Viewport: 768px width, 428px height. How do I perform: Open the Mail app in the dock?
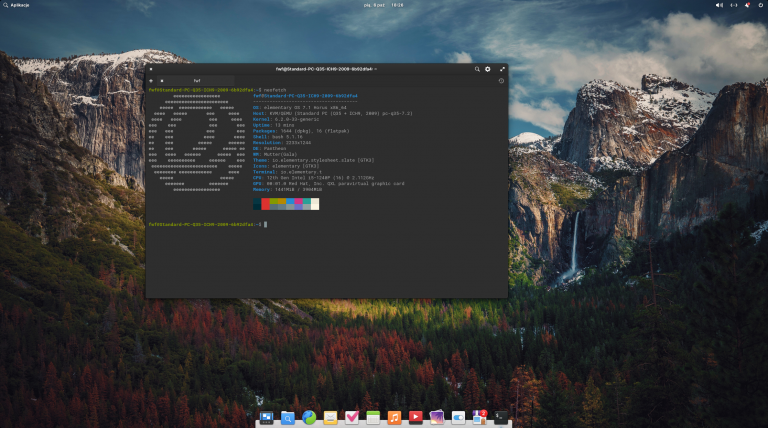(330, 417)
